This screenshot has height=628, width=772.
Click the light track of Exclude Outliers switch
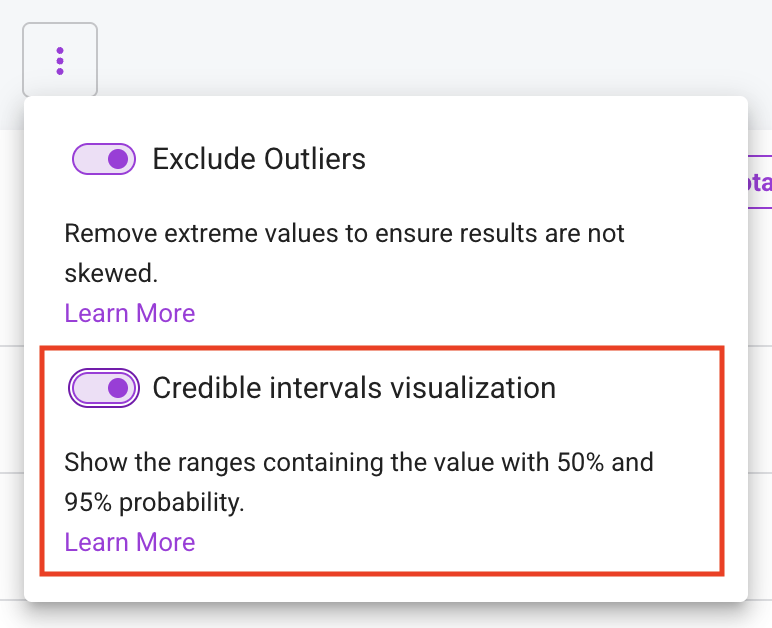click(x=90, y=159)
